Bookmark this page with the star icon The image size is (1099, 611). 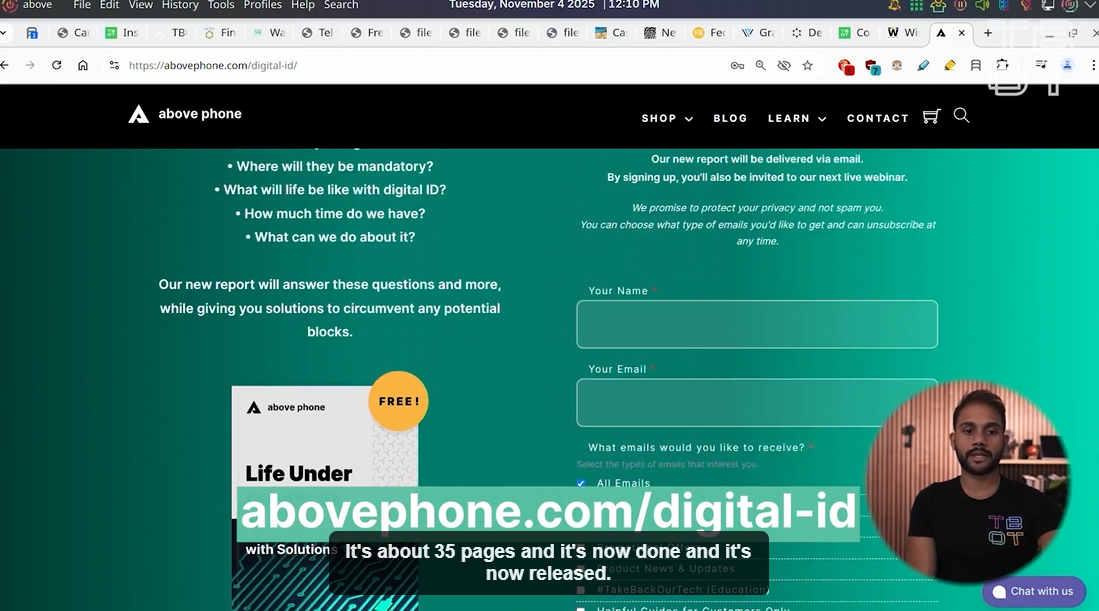tap(807, 65)
